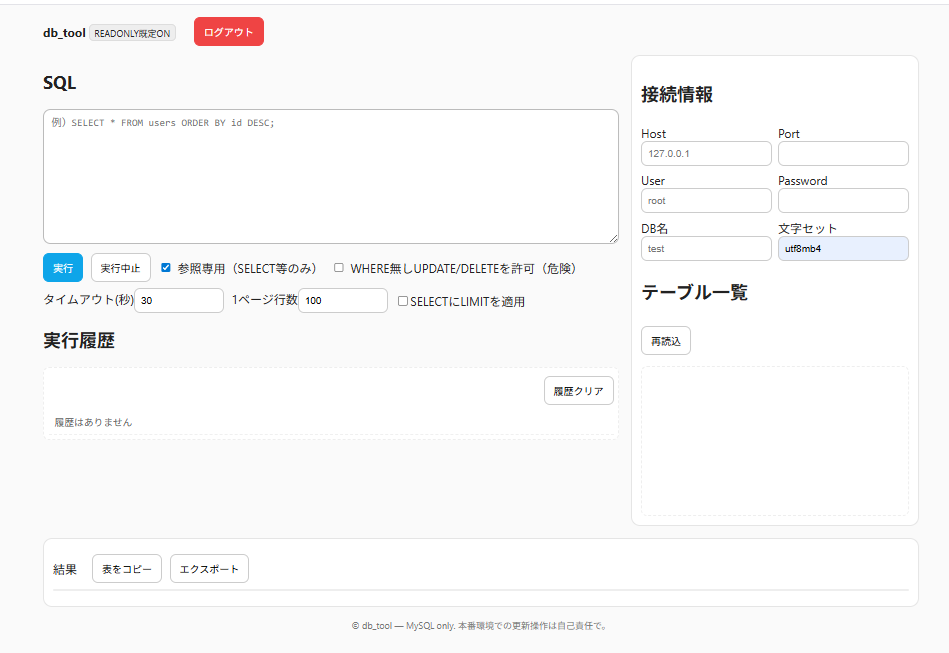
Task: Select the タイムアウト(秒) input field
Action: click(178, 300)
